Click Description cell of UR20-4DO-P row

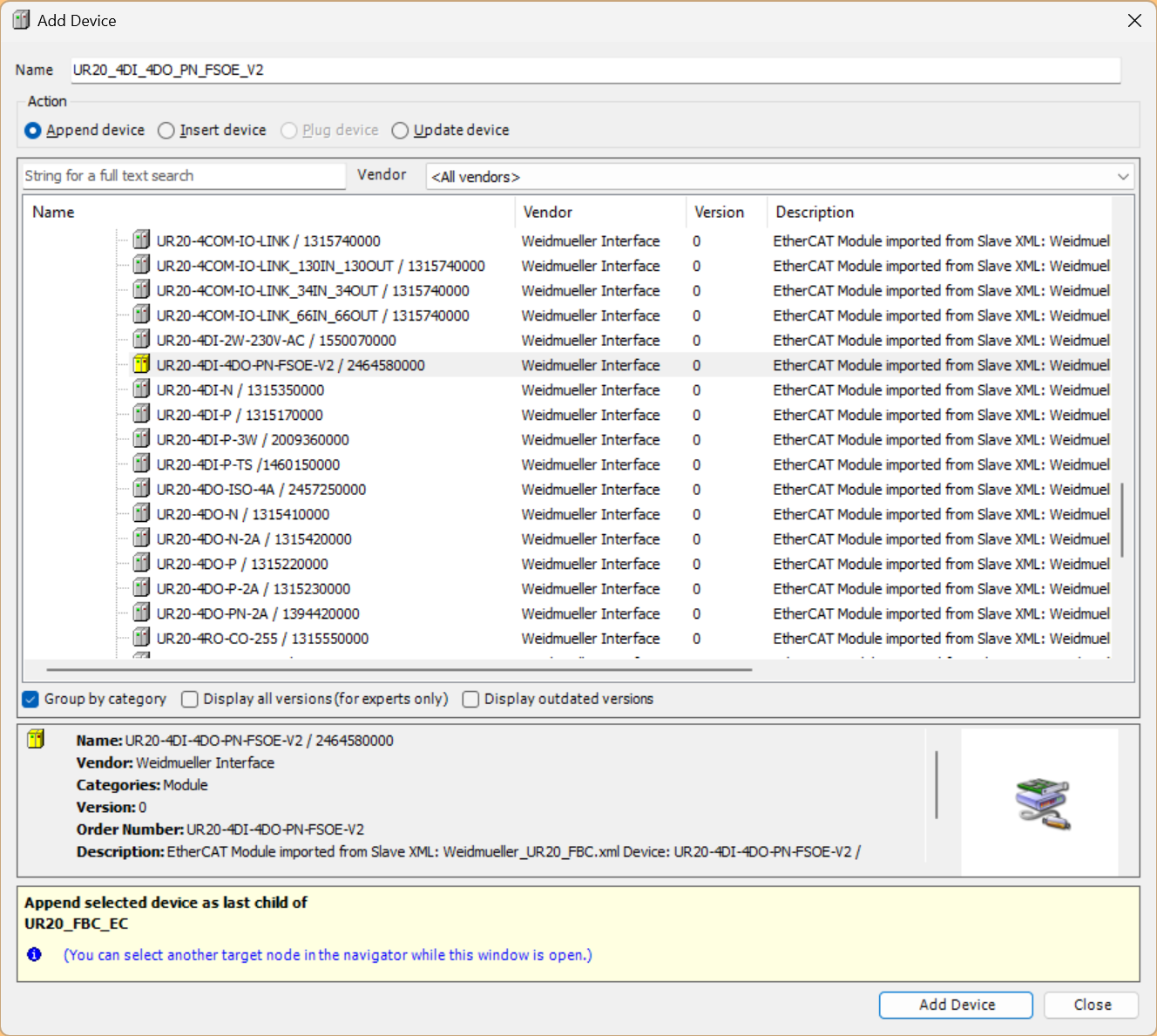point(941,564)
